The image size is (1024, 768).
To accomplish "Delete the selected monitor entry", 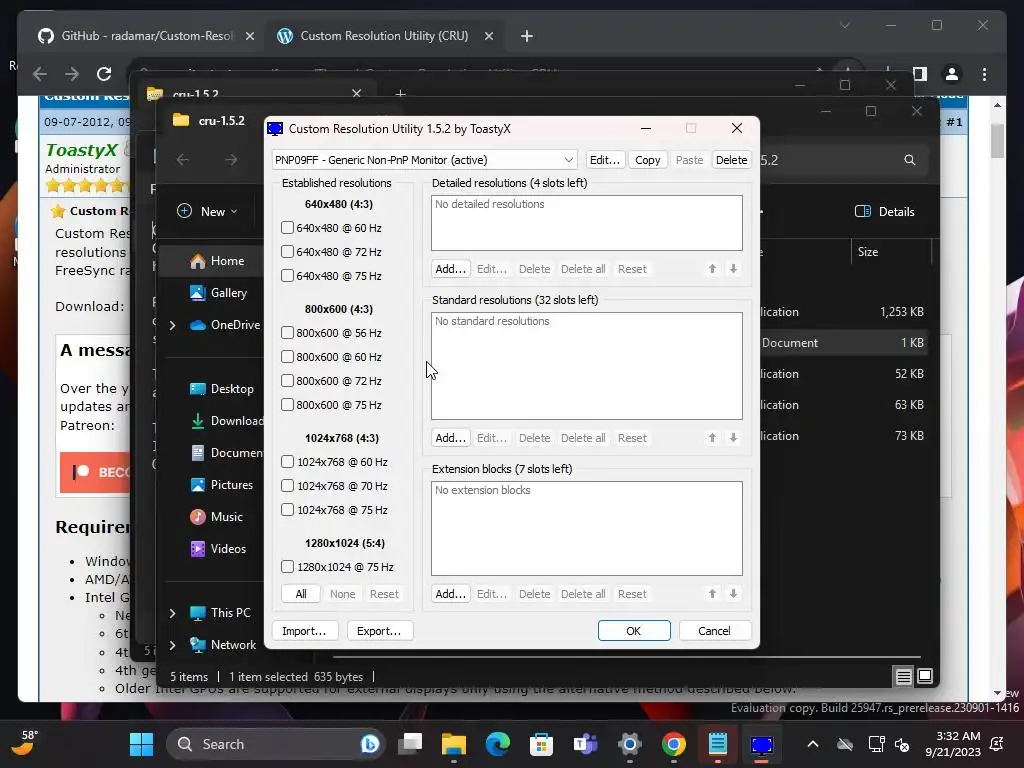I will [731, 160].
